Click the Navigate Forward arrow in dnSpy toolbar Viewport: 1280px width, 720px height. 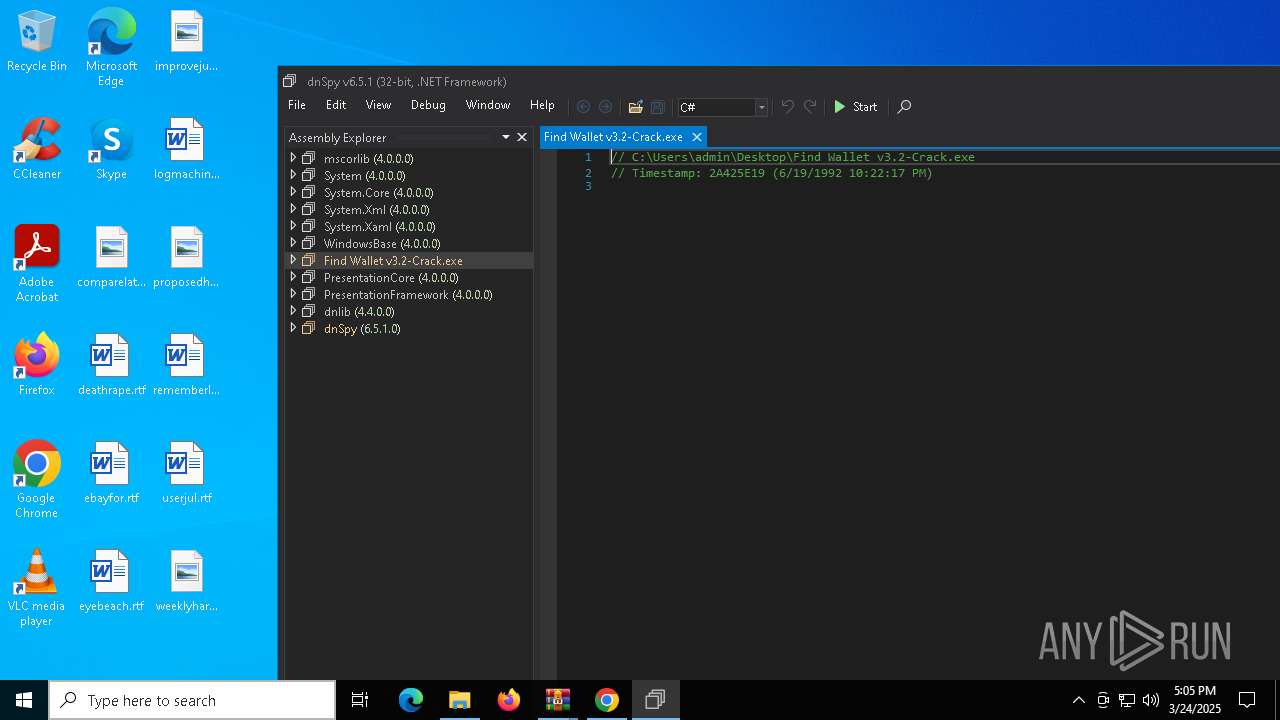(x=605, y=107)
